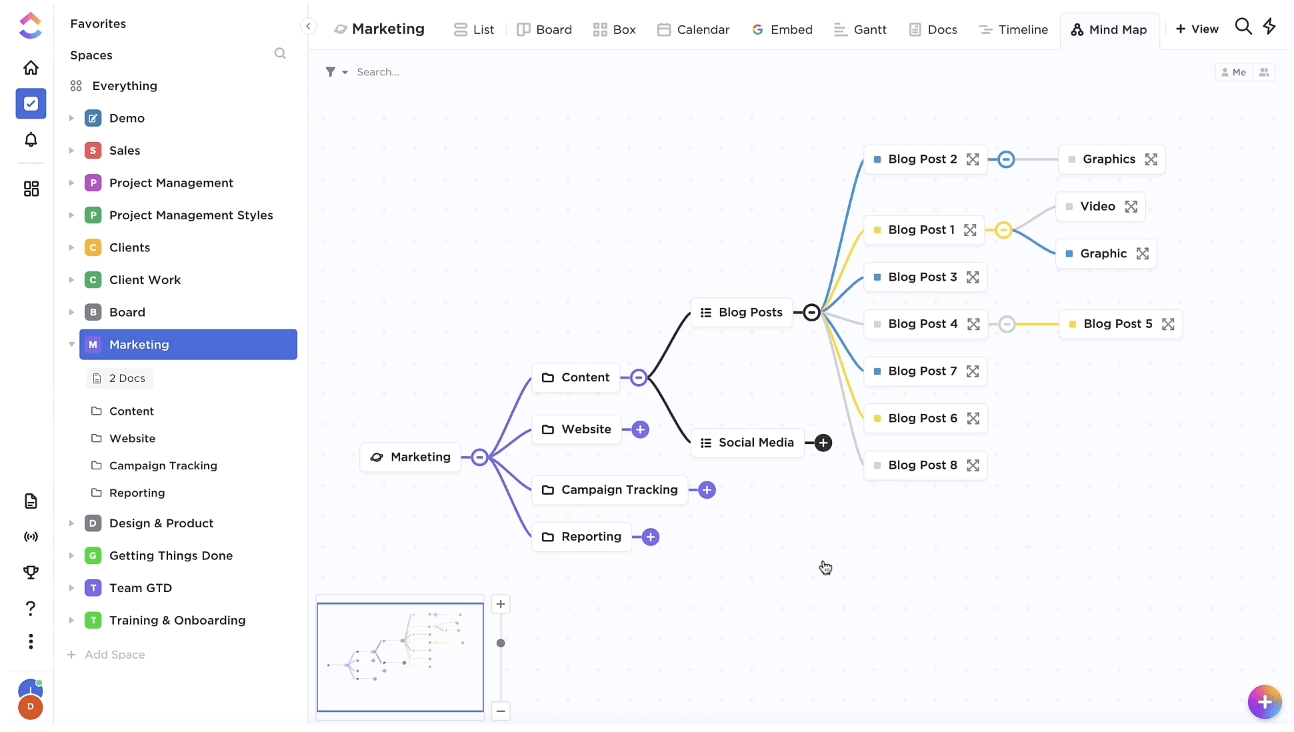
Task: Click the 2 Docs button
Action: (x=119, y=378)
